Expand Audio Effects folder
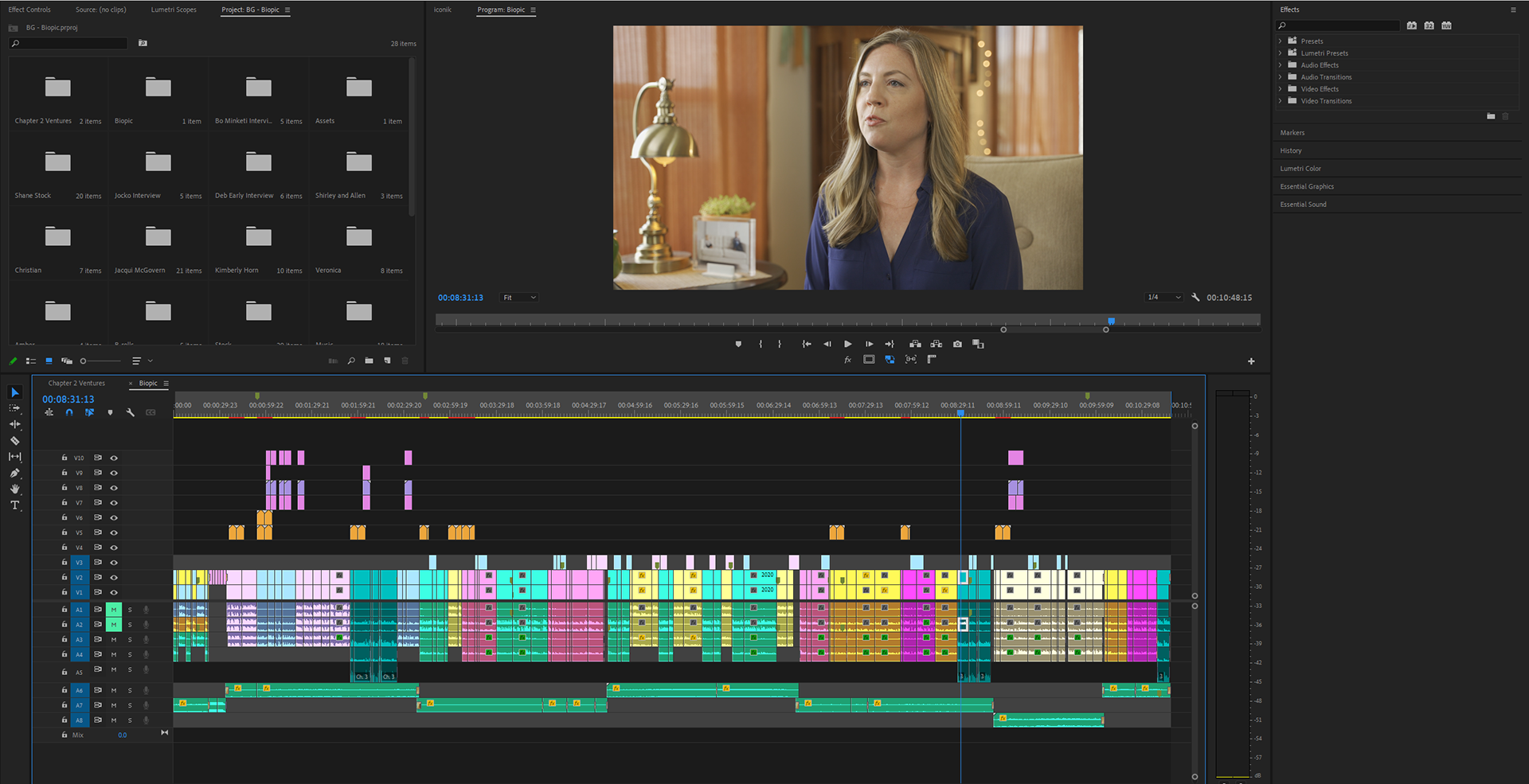 1281,64
